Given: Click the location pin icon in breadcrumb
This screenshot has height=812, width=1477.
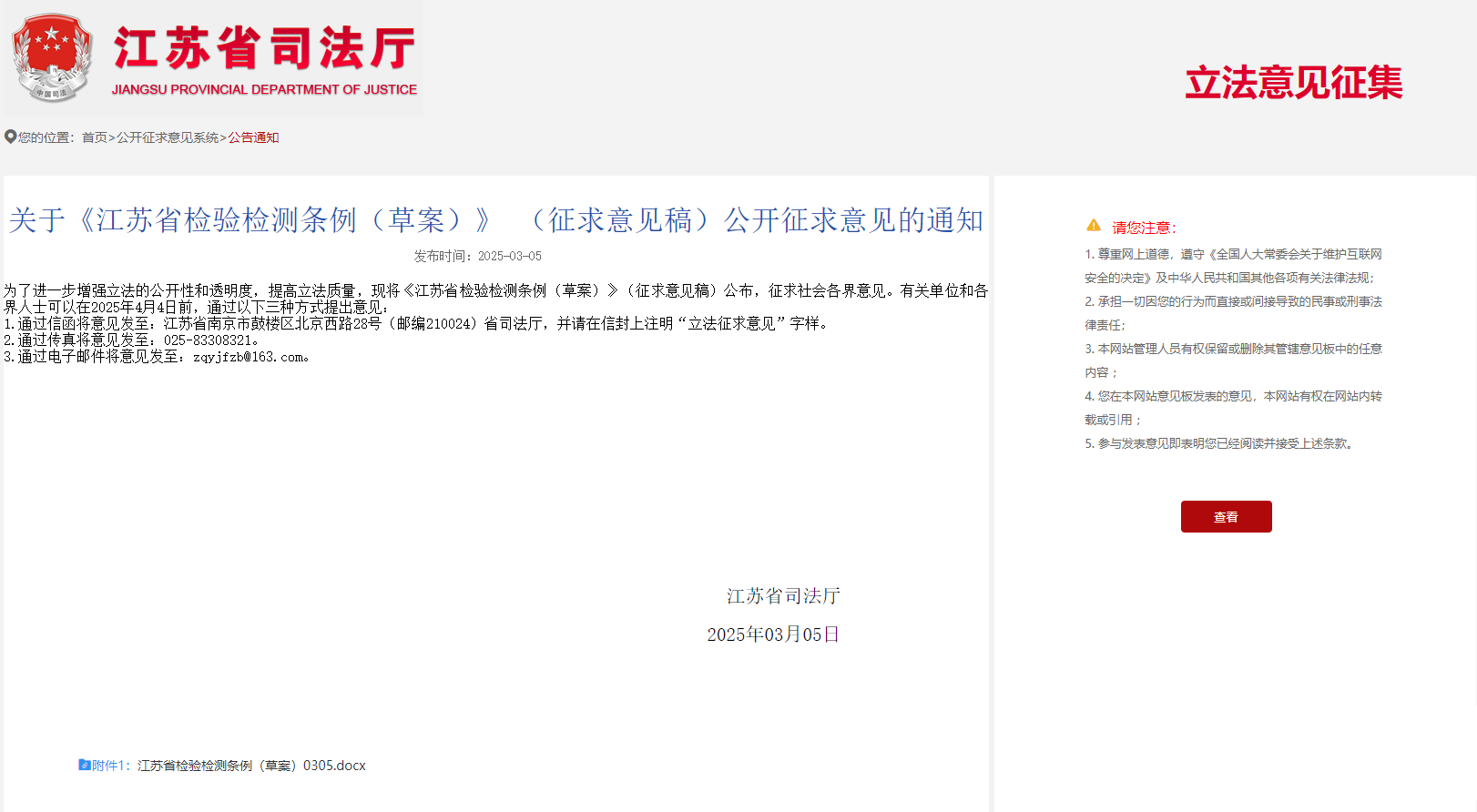Looking at the screenshot, I should pyautogui.click(x=10, y=137).
